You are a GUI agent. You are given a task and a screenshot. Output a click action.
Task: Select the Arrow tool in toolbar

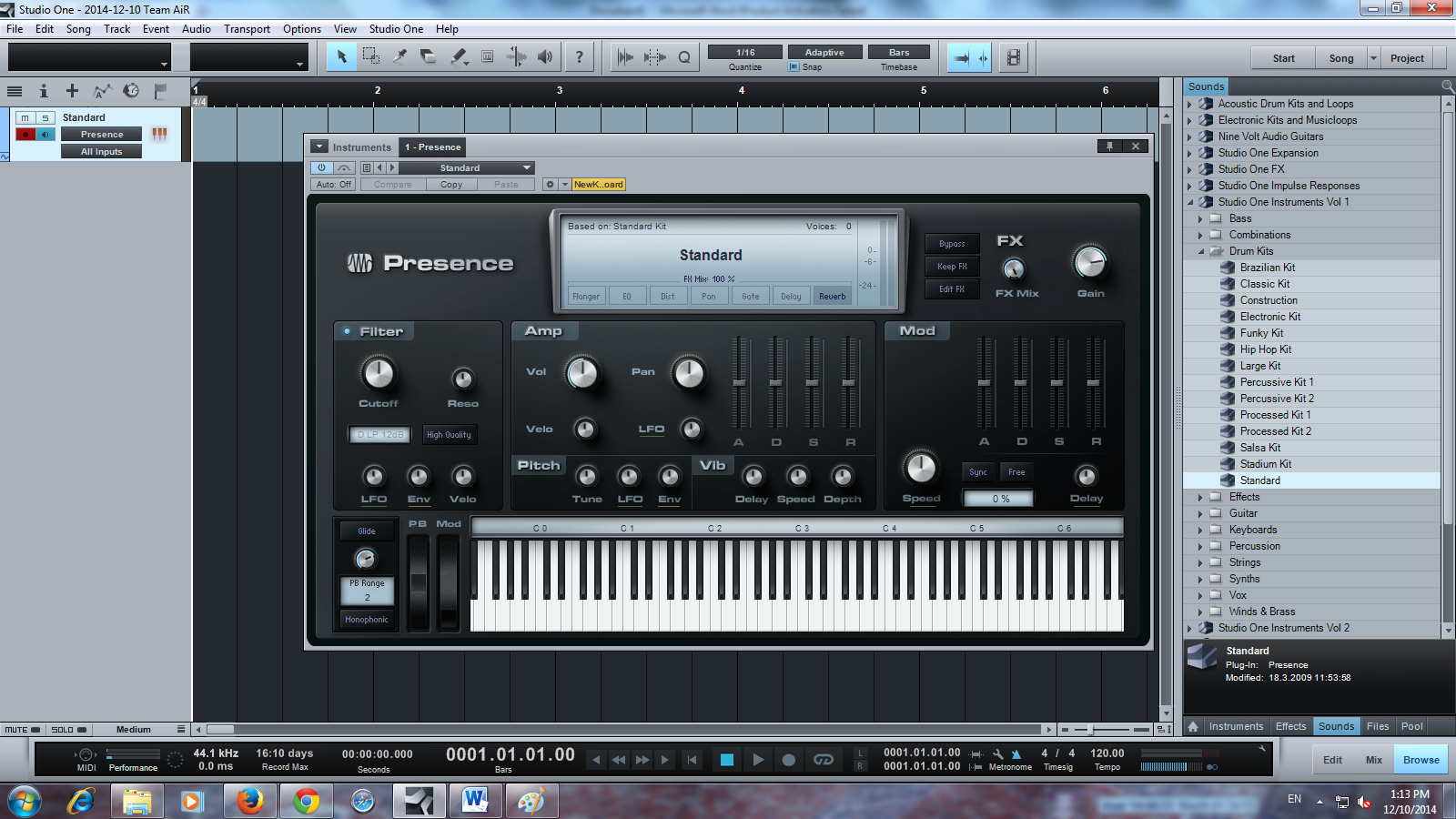click(342, 56)
